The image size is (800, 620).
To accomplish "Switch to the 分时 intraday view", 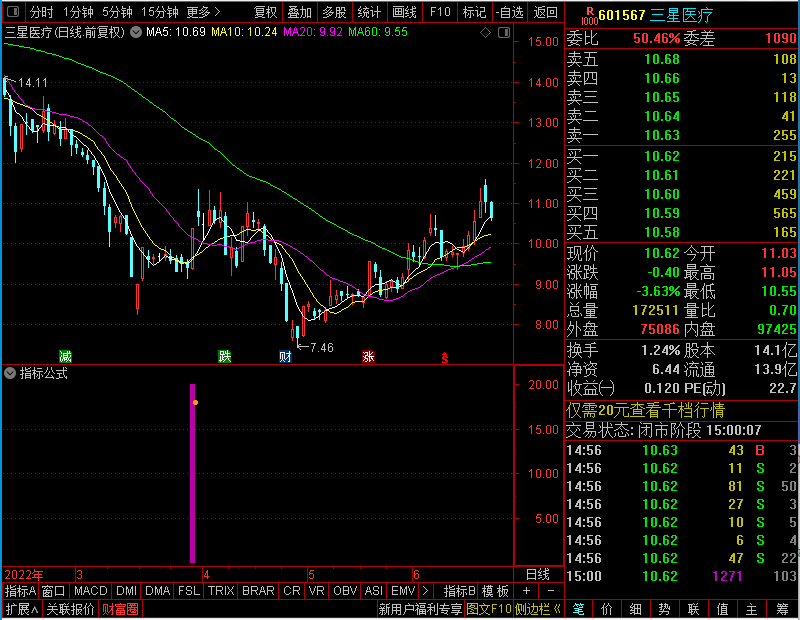I will (41, 12).
